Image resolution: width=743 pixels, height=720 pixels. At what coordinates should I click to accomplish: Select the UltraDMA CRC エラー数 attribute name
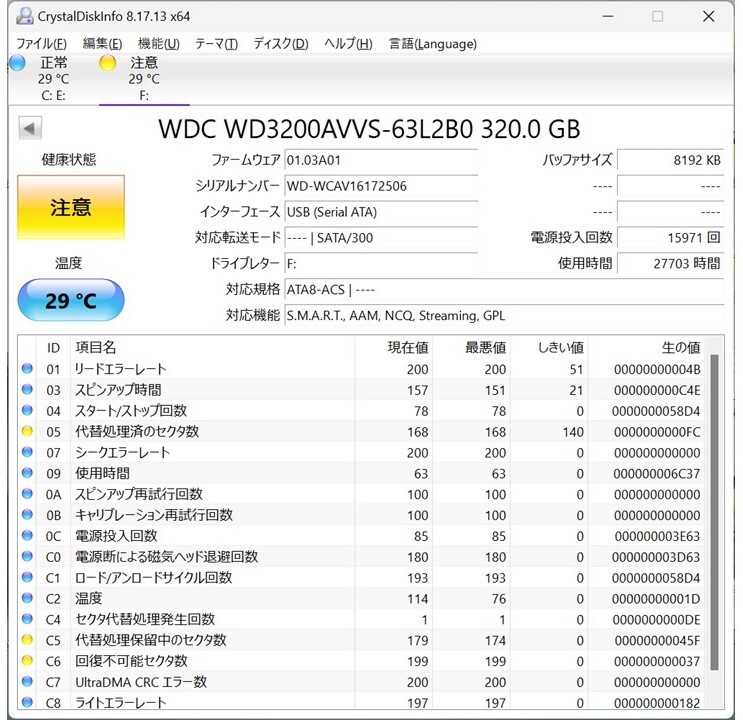click(x=141, y=682)
